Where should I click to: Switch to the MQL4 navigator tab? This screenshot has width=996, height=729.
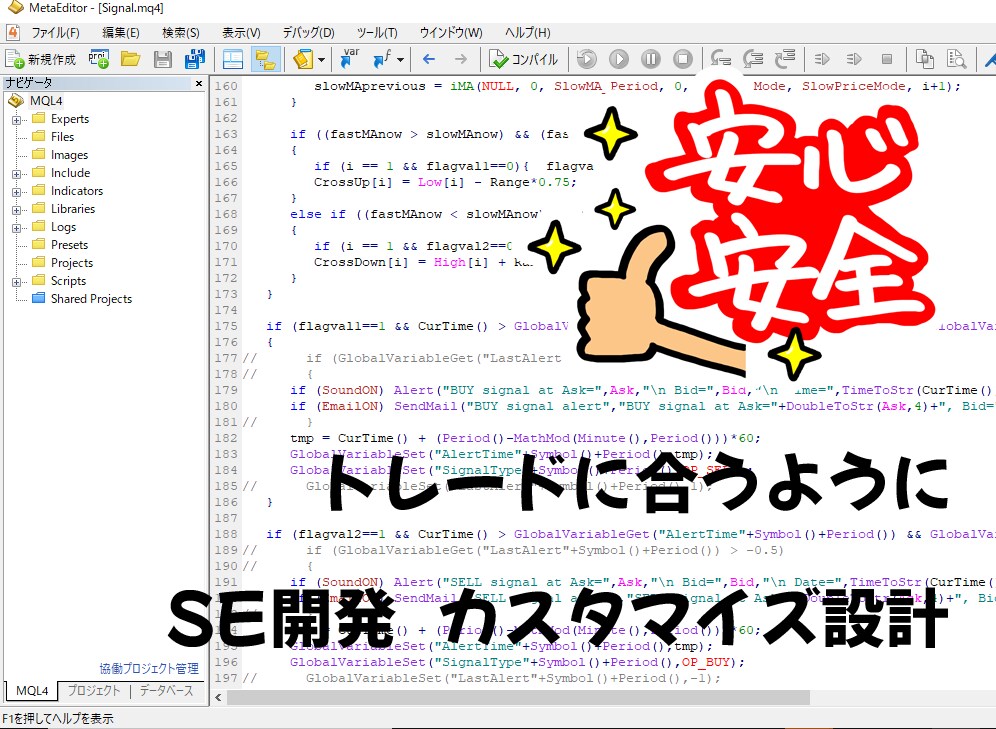point(32,691)
